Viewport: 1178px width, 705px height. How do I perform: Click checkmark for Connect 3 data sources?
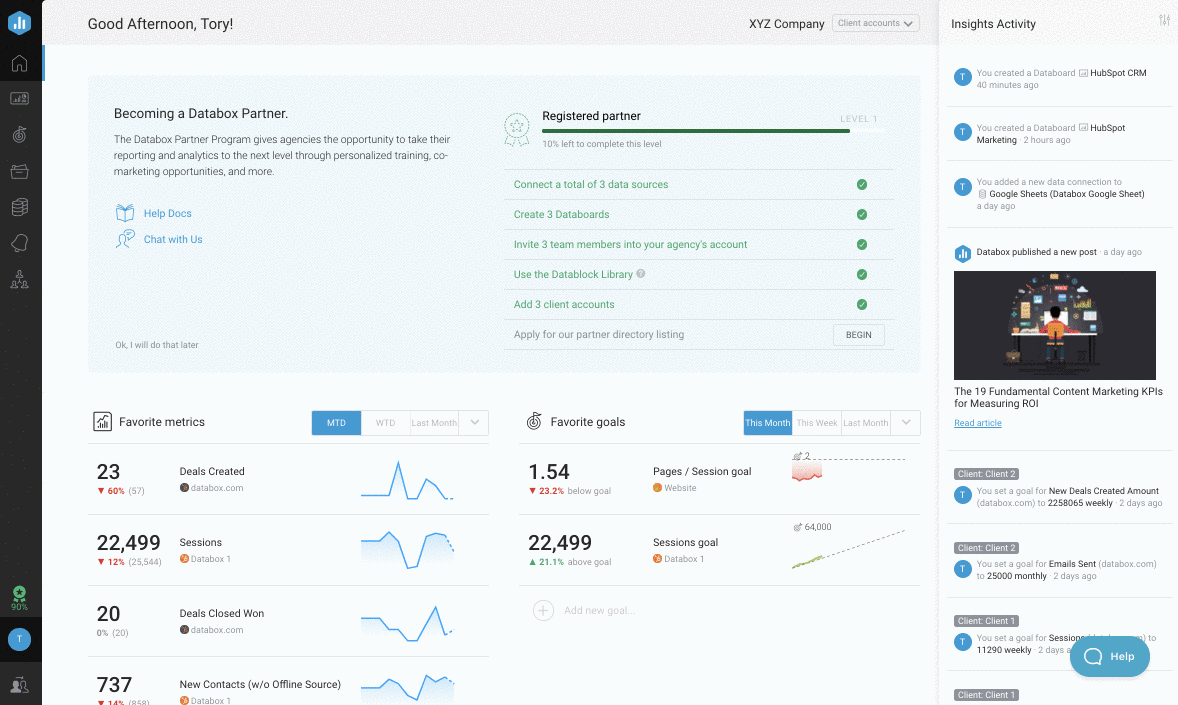point(862,184)
